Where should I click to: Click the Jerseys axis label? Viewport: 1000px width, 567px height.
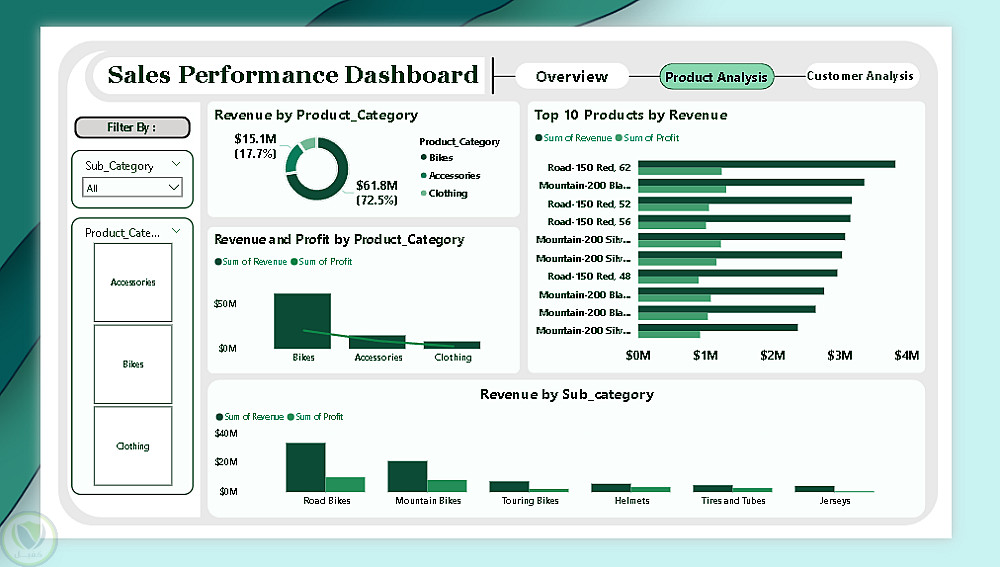835,501
